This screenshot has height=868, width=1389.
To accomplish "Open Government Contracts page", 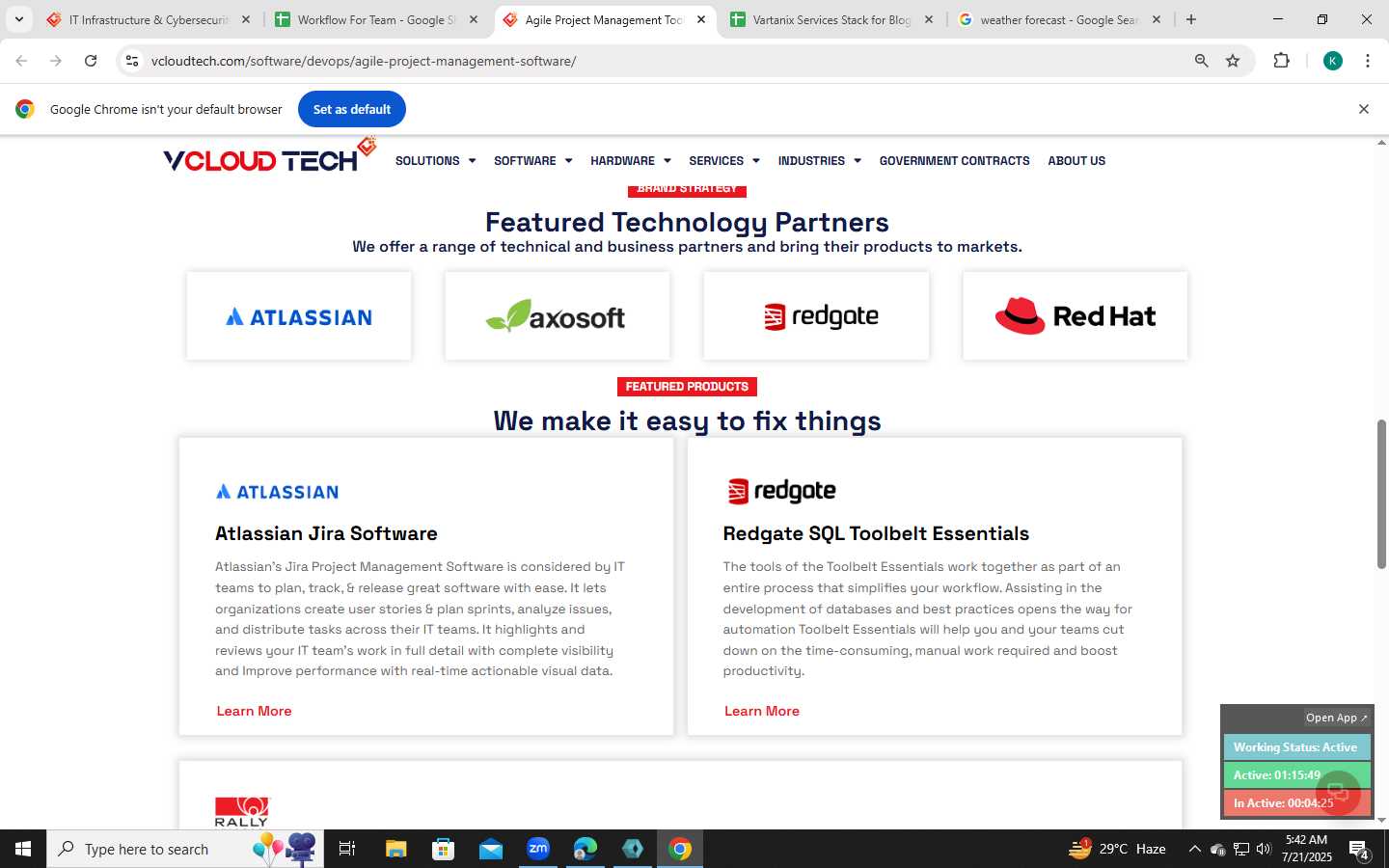I will point(954,161).
